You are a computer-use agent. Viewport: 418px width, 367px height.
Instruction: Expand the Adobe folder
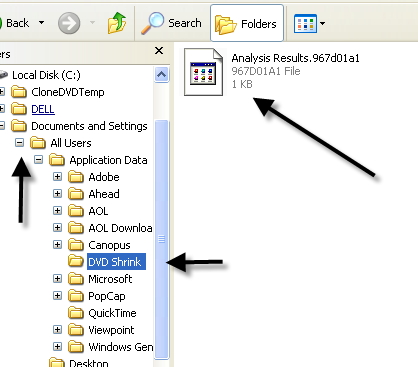tap(58, 177)
